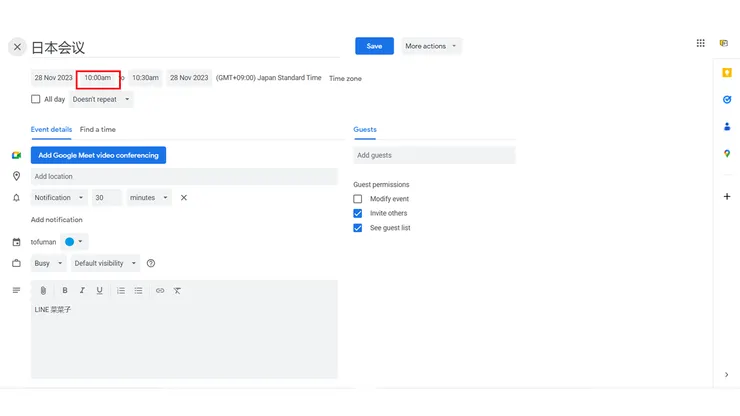Open Google Keep in side panel

[727, 72]
